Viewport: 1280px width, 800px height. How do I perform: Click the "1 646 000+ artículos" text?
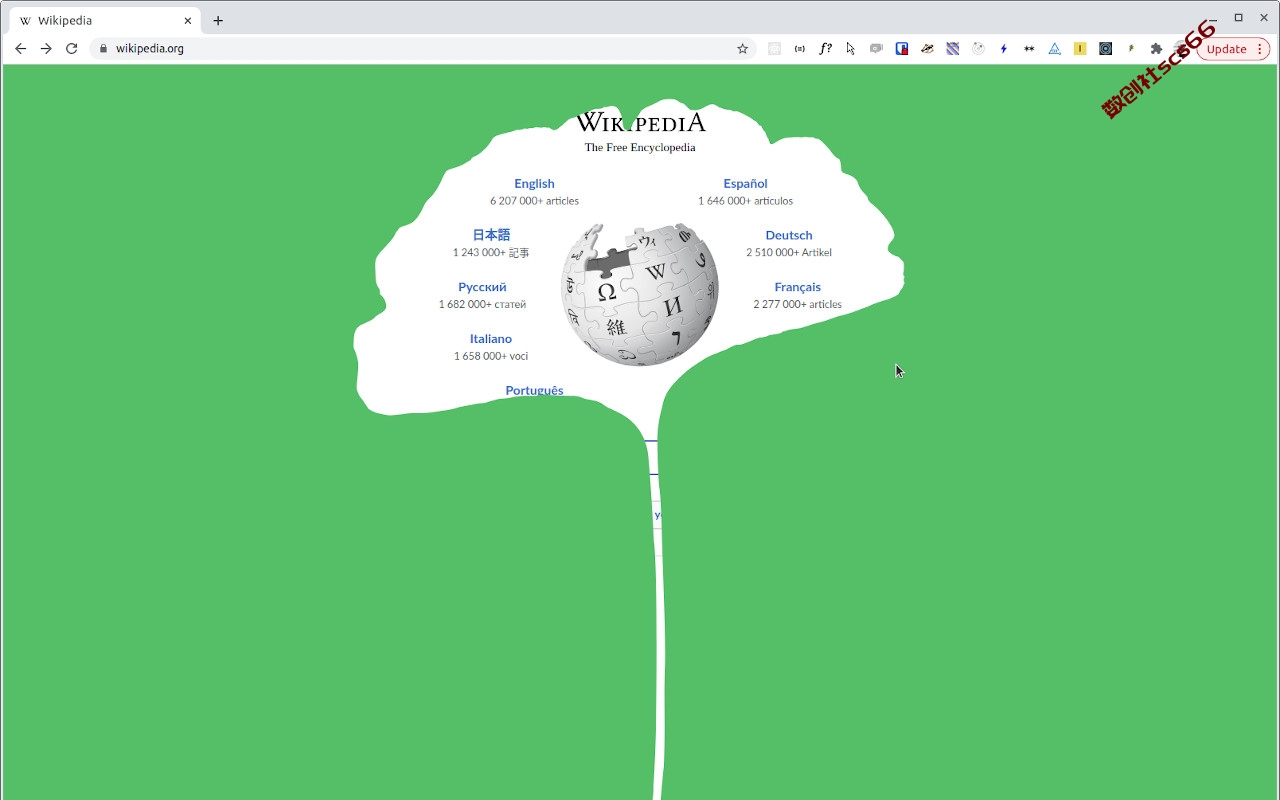[x=745, y=201]
